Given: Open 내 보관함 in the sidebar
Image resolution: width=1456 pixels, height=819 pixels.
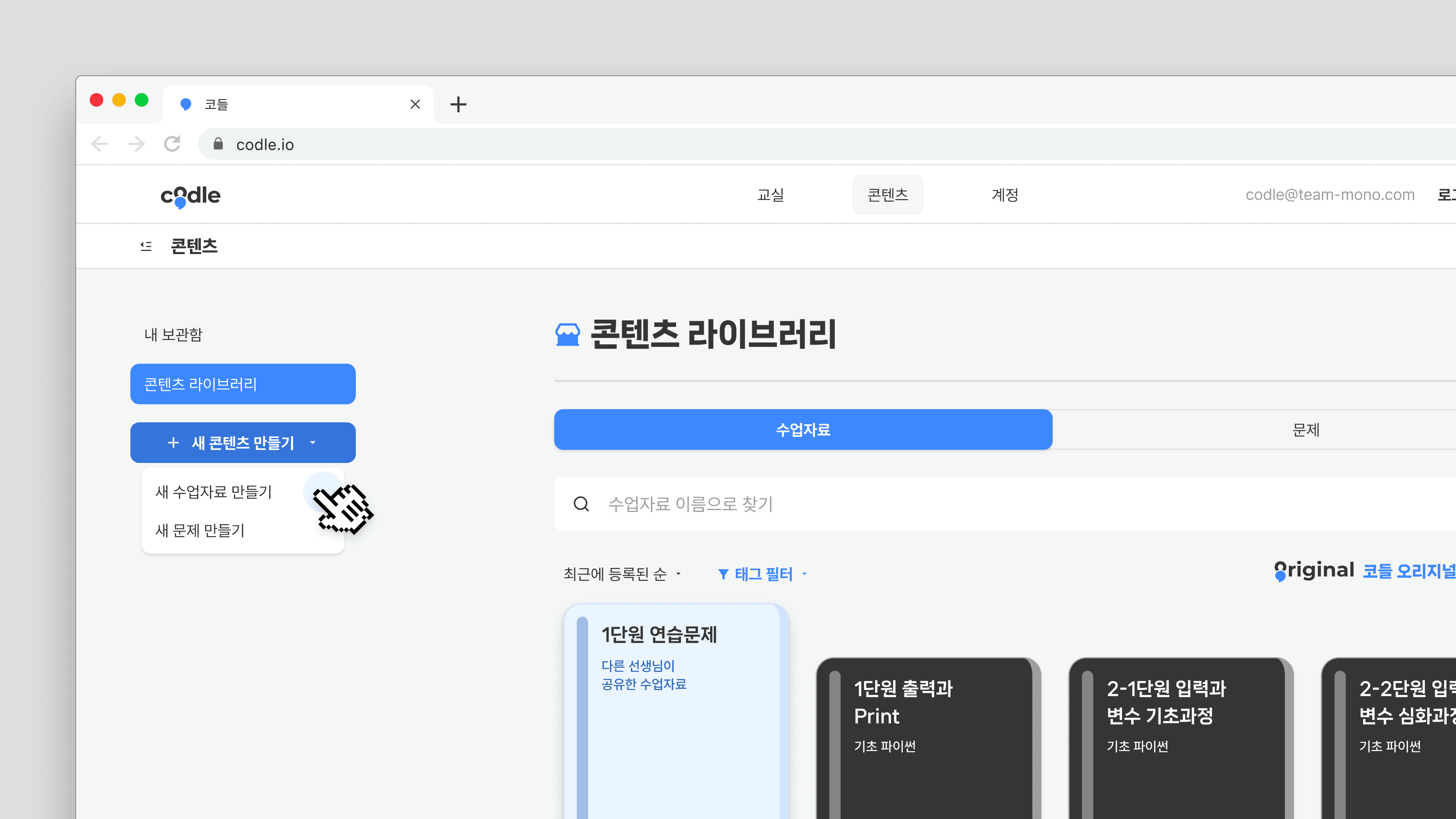Looking at the screenshot, I should (x=173, y=334).
